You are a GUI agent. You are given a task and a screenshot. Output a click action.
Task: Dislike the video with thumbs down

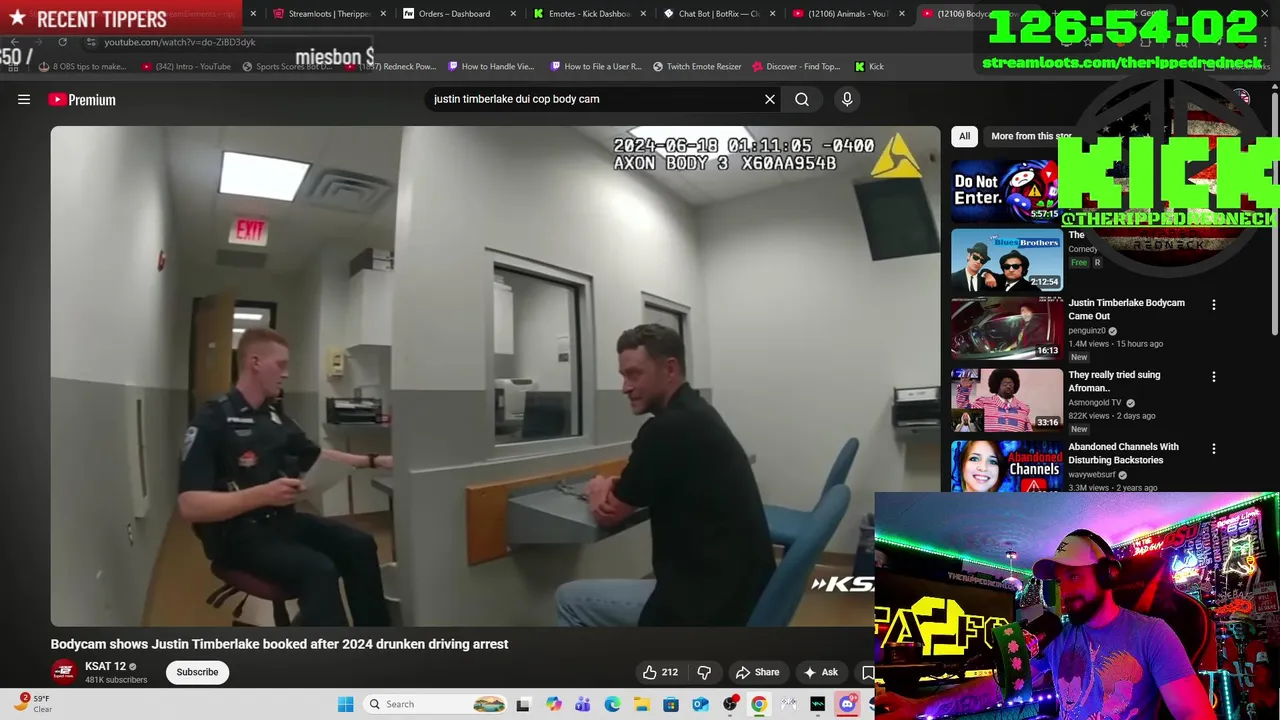click(x=704, y=672)
